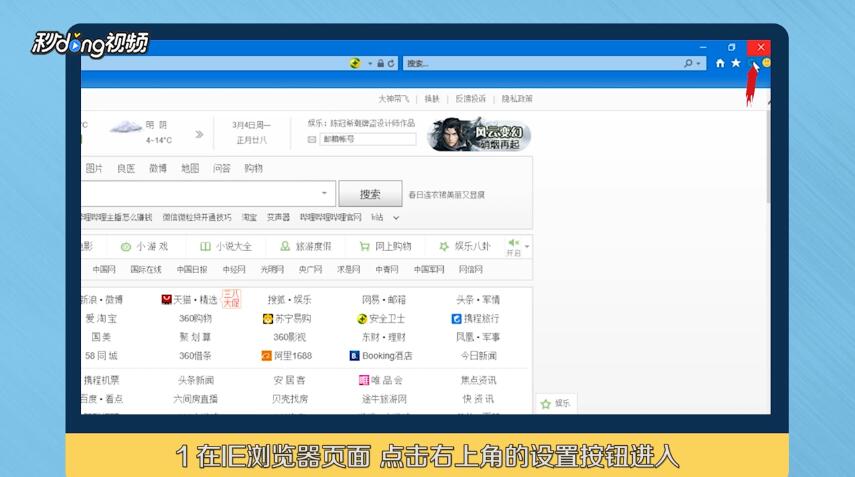Open the 途牛旅游网 link
This screenshot has height=477, width=855.
384,399
